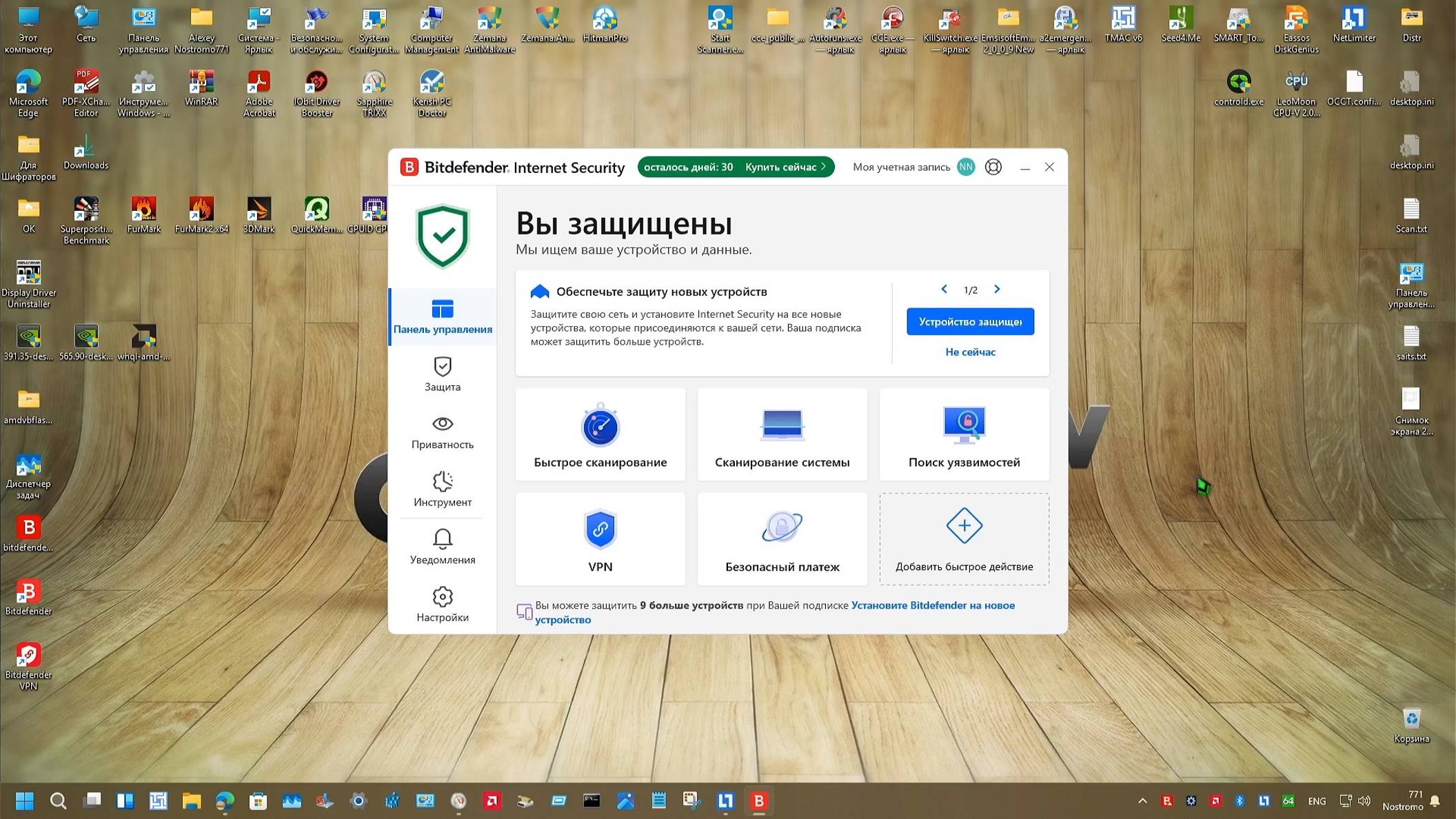This screenshot has height=819, width=1456.
Task: Open the Уведомления notifications panel
Action: [441, 547]
